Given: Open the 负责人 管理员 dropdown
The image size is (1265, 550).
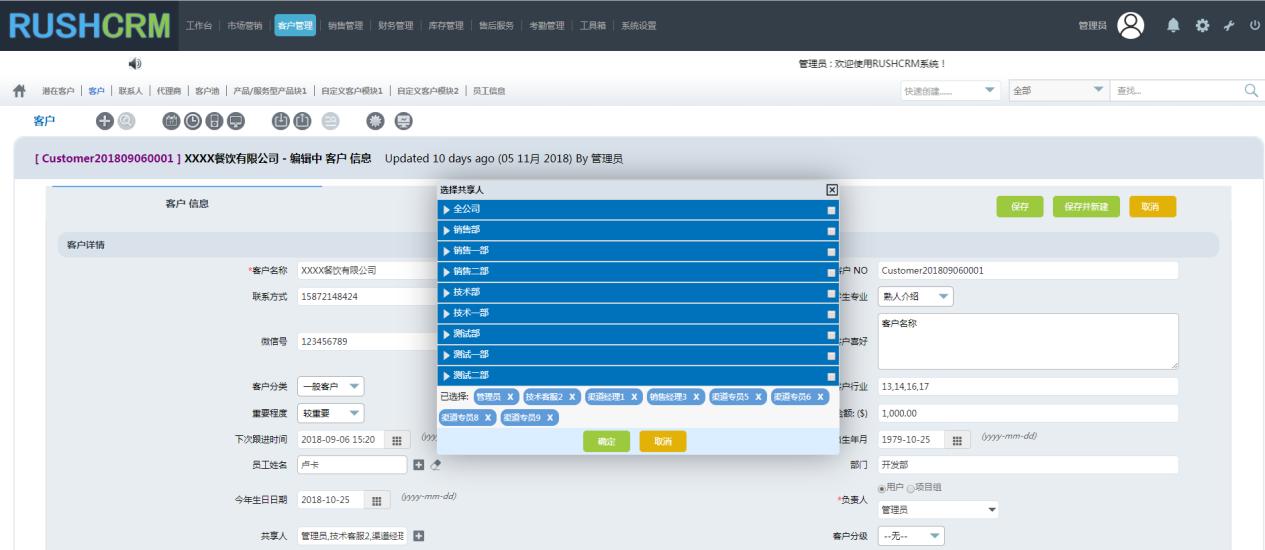Looking at the screenshot, I should coord(940,509).
